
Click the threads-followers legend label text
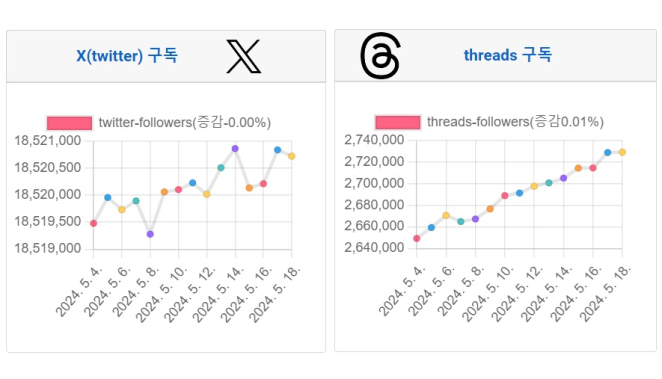(515, 122)
